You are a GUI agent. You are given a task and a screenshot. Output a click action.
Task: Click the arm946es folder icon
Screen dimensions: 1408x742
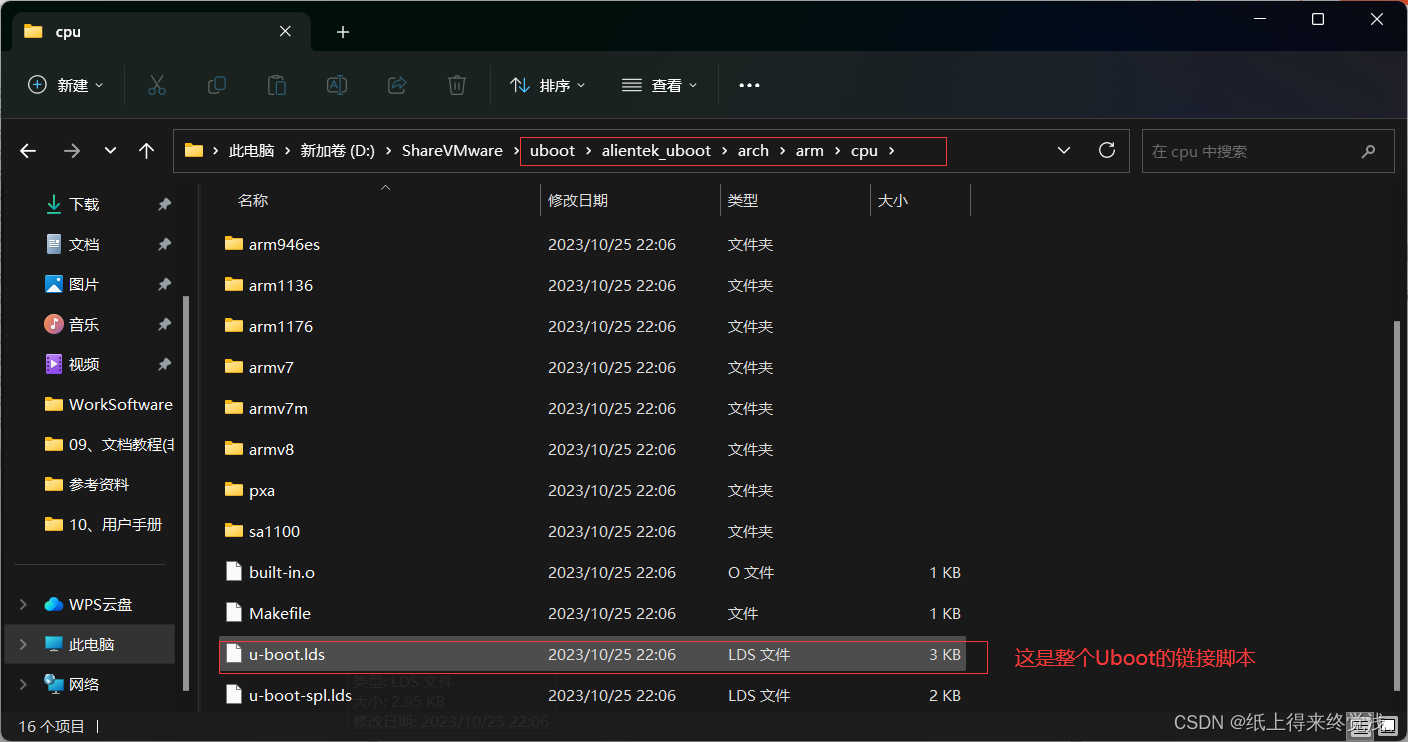click(234, 244)
